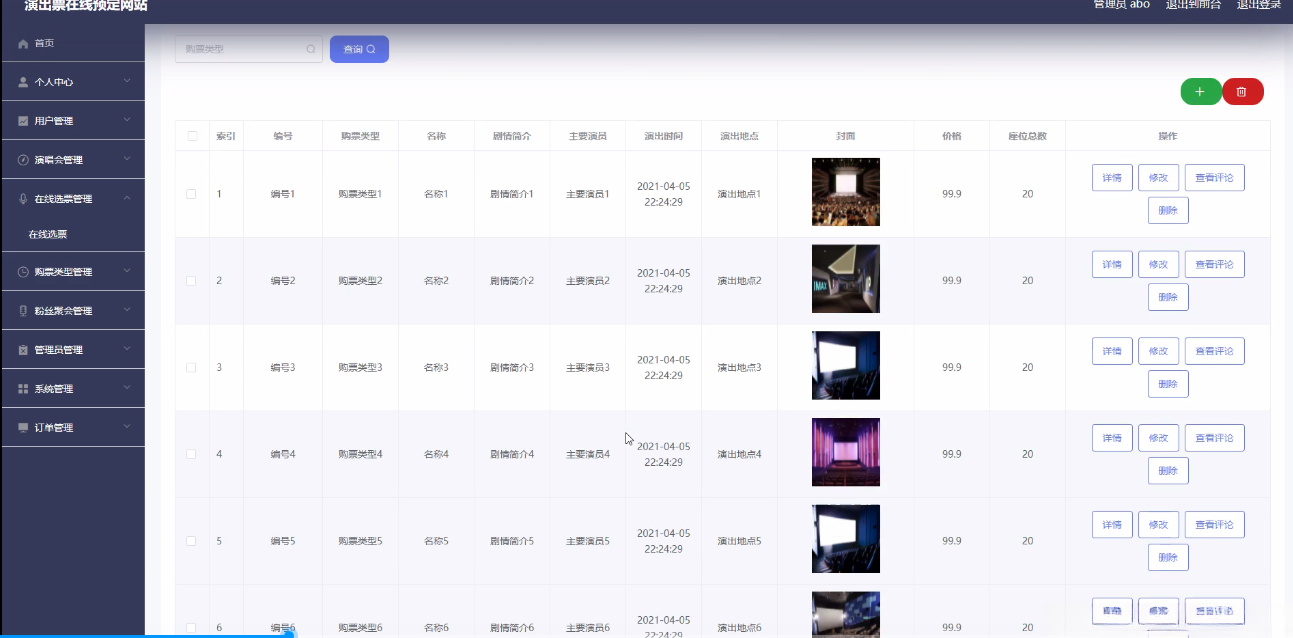
Task: Open the 首页 menu item
Action: (72, 44)
